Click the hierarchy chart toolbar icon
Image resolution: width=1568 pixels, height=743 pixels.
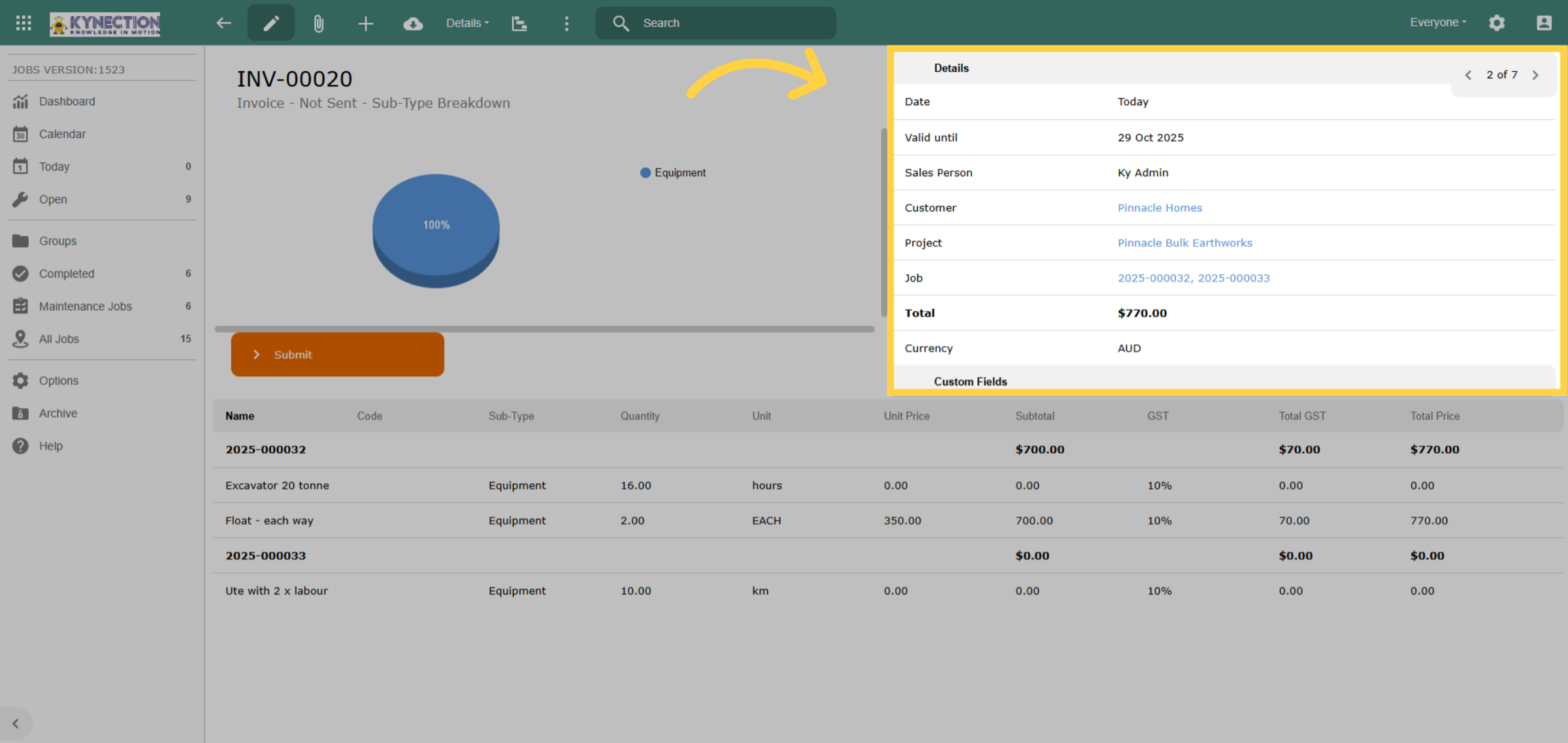tap(519, 24)
